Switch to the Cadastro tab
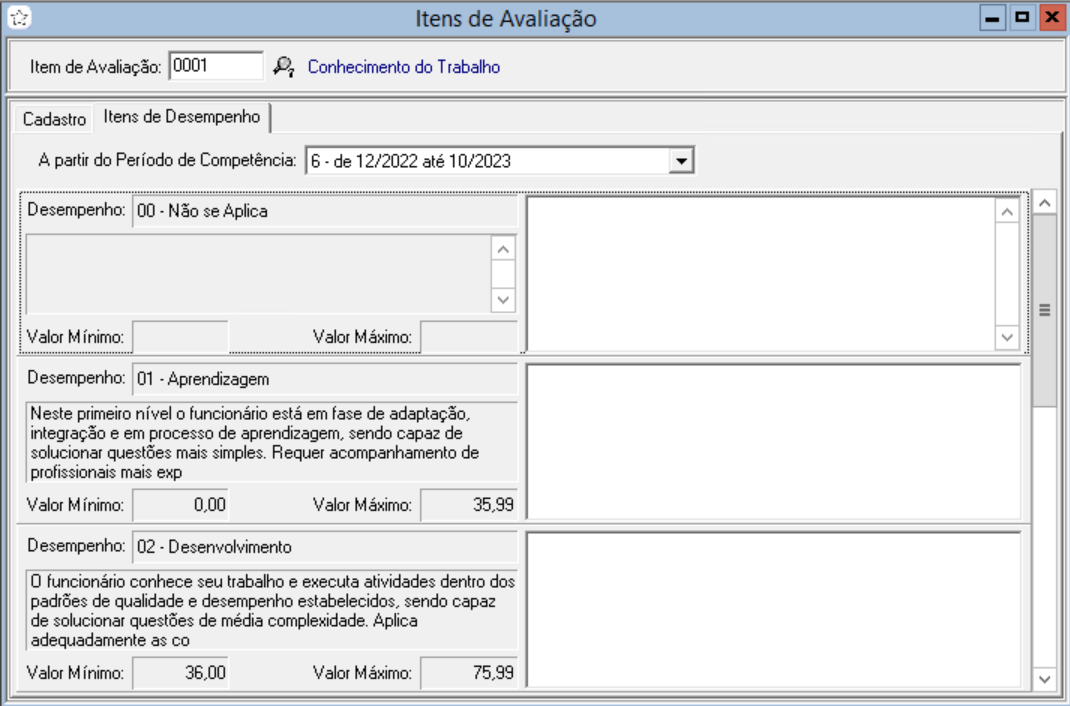The image size is (1070, 706). coord(54,118)
